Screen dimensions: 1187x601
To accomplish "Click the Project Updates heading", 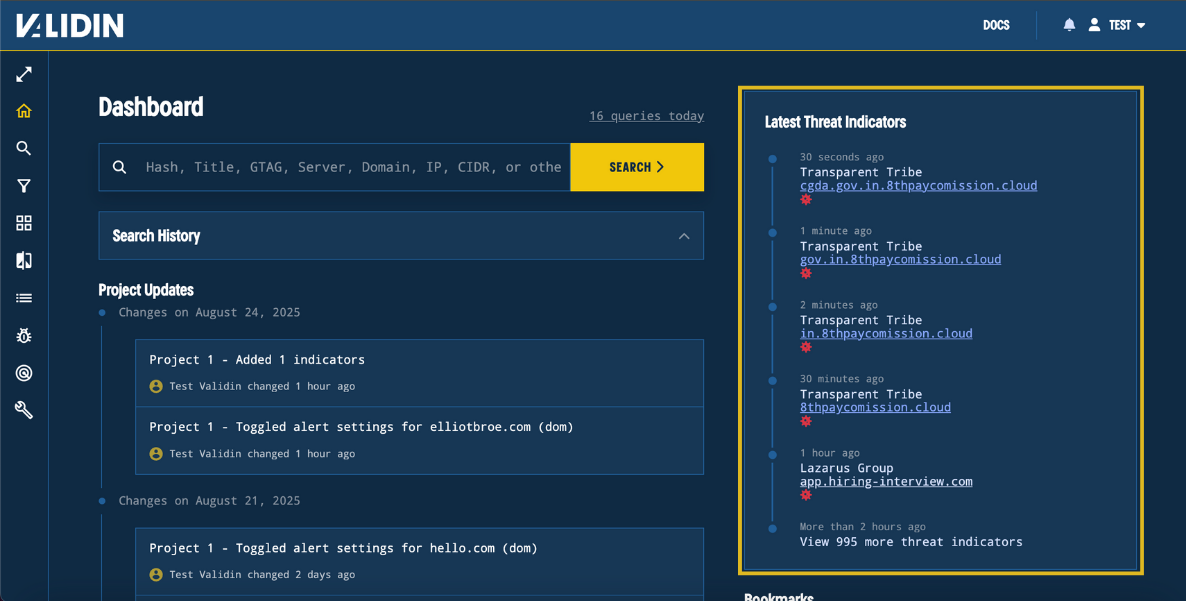I will click(146, 290).
